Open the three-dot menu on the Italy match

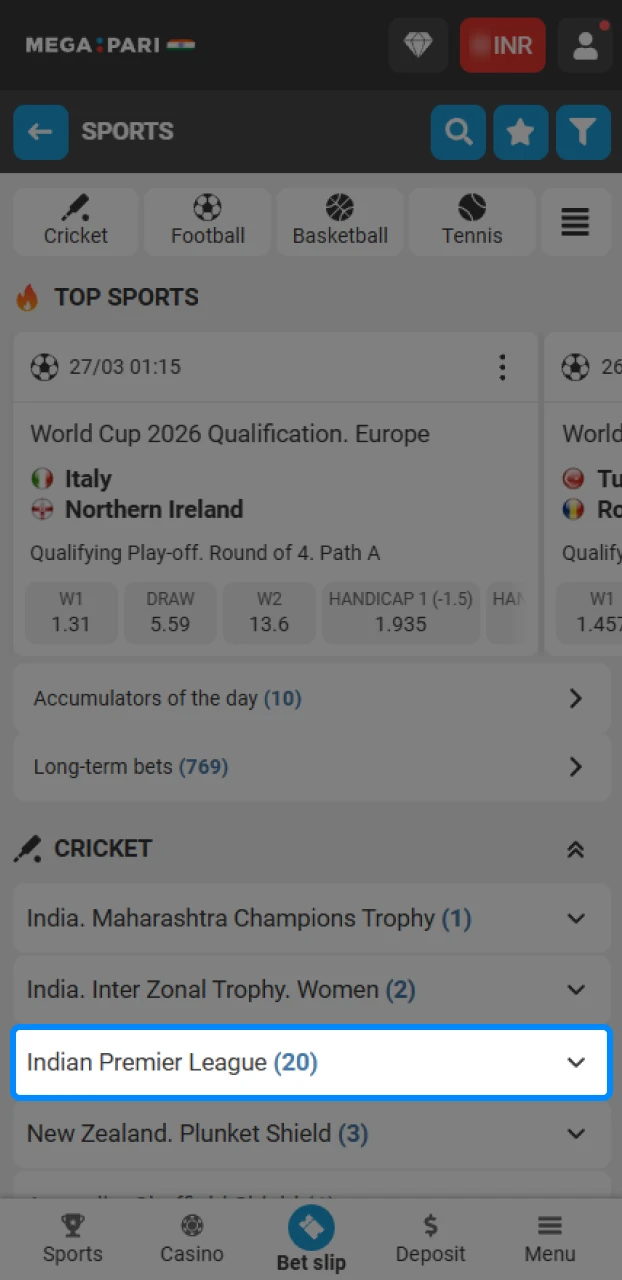pyautogui.click(x=502, y=367)
